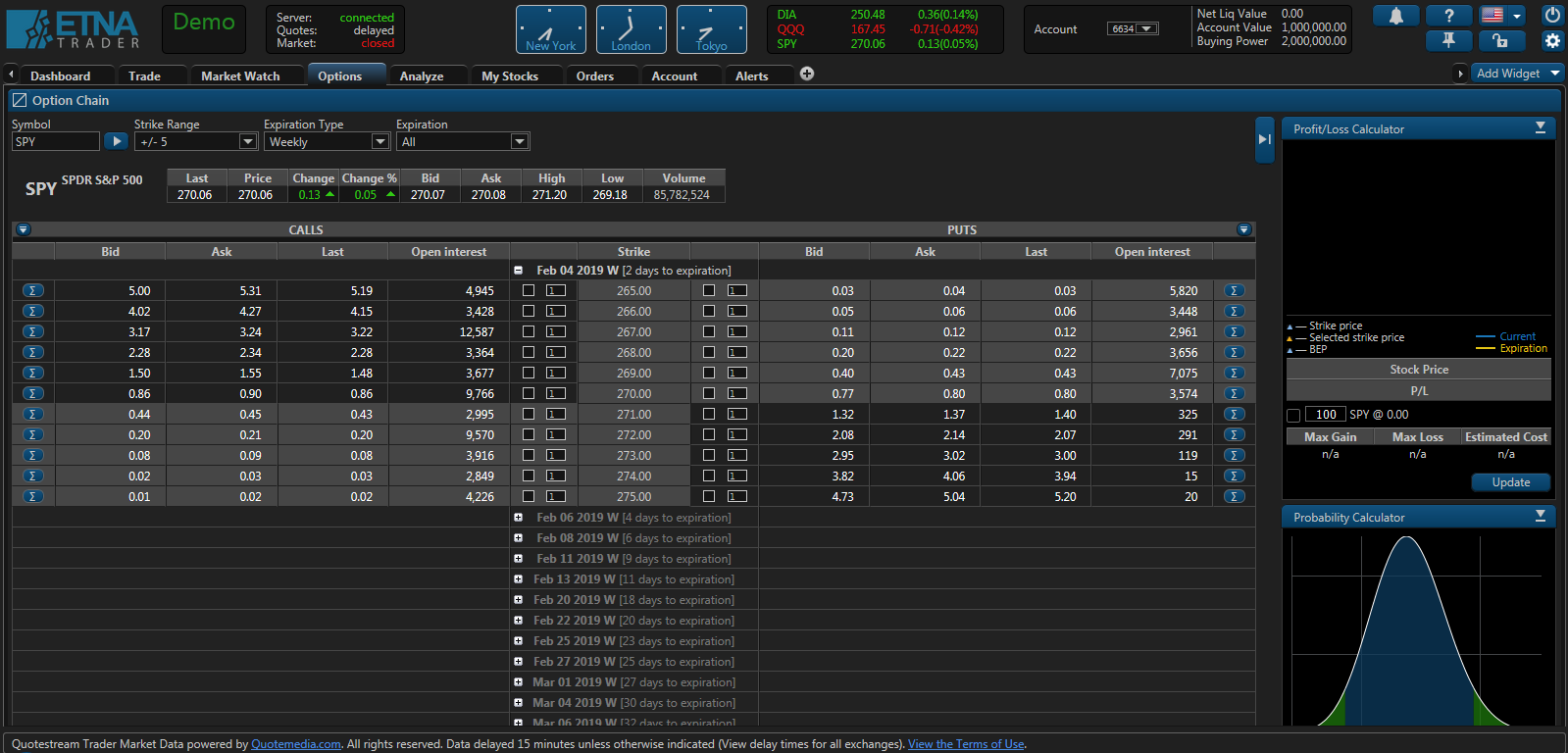The height and width of the screenshot is (753, 1568).
Task: Open the My Stocks tab
Action: click(x=510, y=75)
